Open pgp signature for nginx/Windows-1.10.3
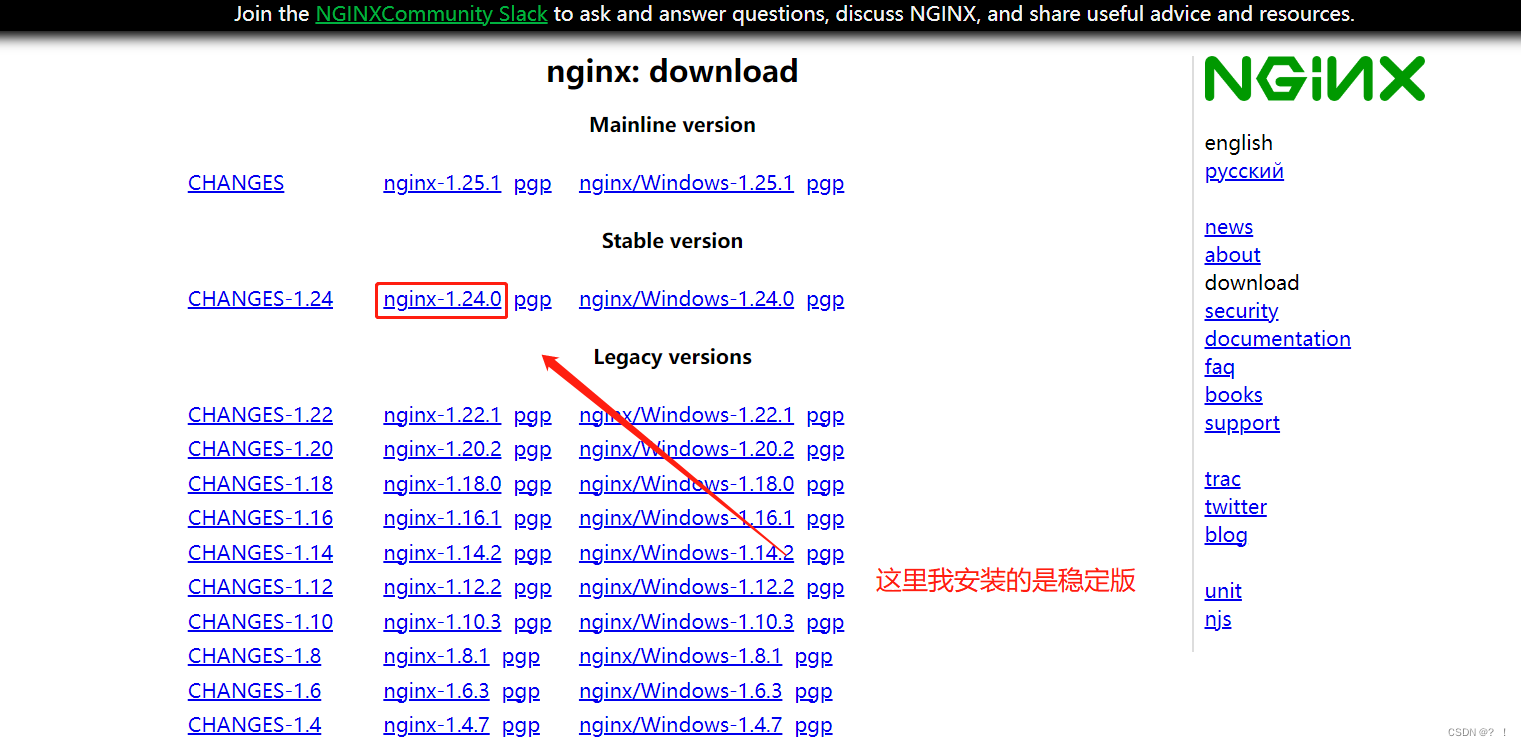The height and width of the screenshot is (746, 1521). (825, 623)
